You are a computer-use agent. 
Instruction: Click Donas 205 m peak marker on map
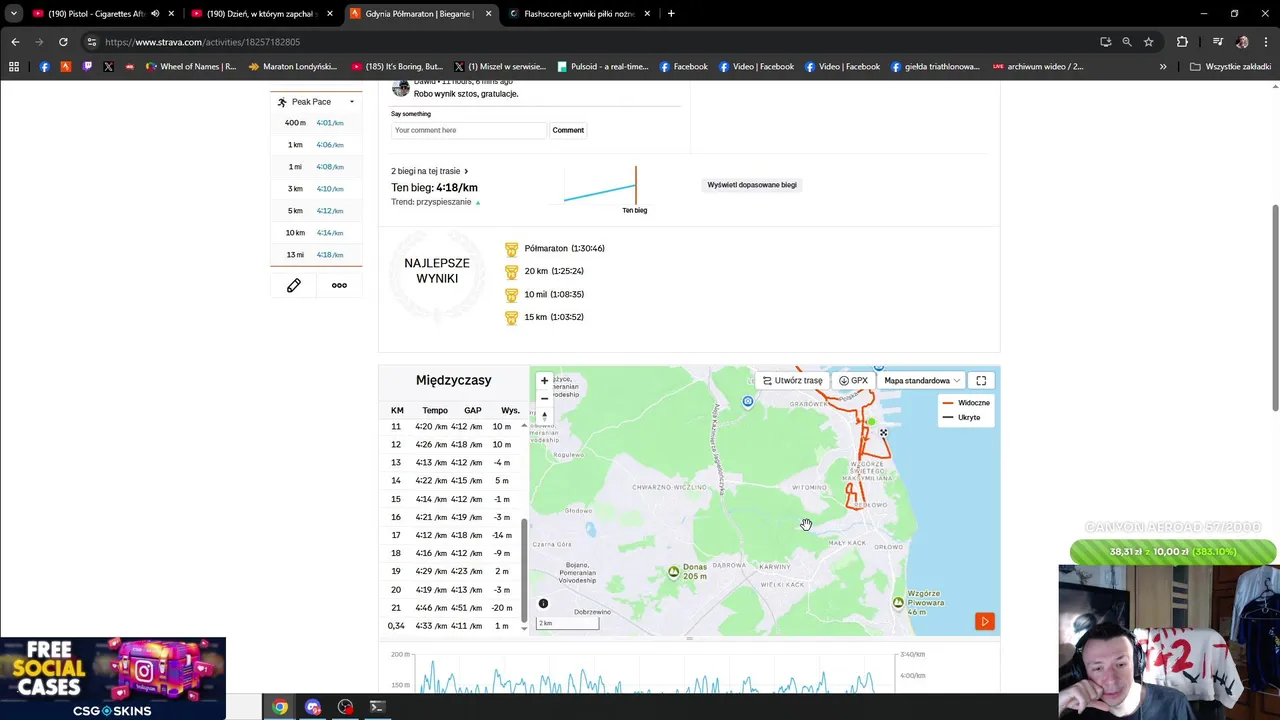[673, 571]
